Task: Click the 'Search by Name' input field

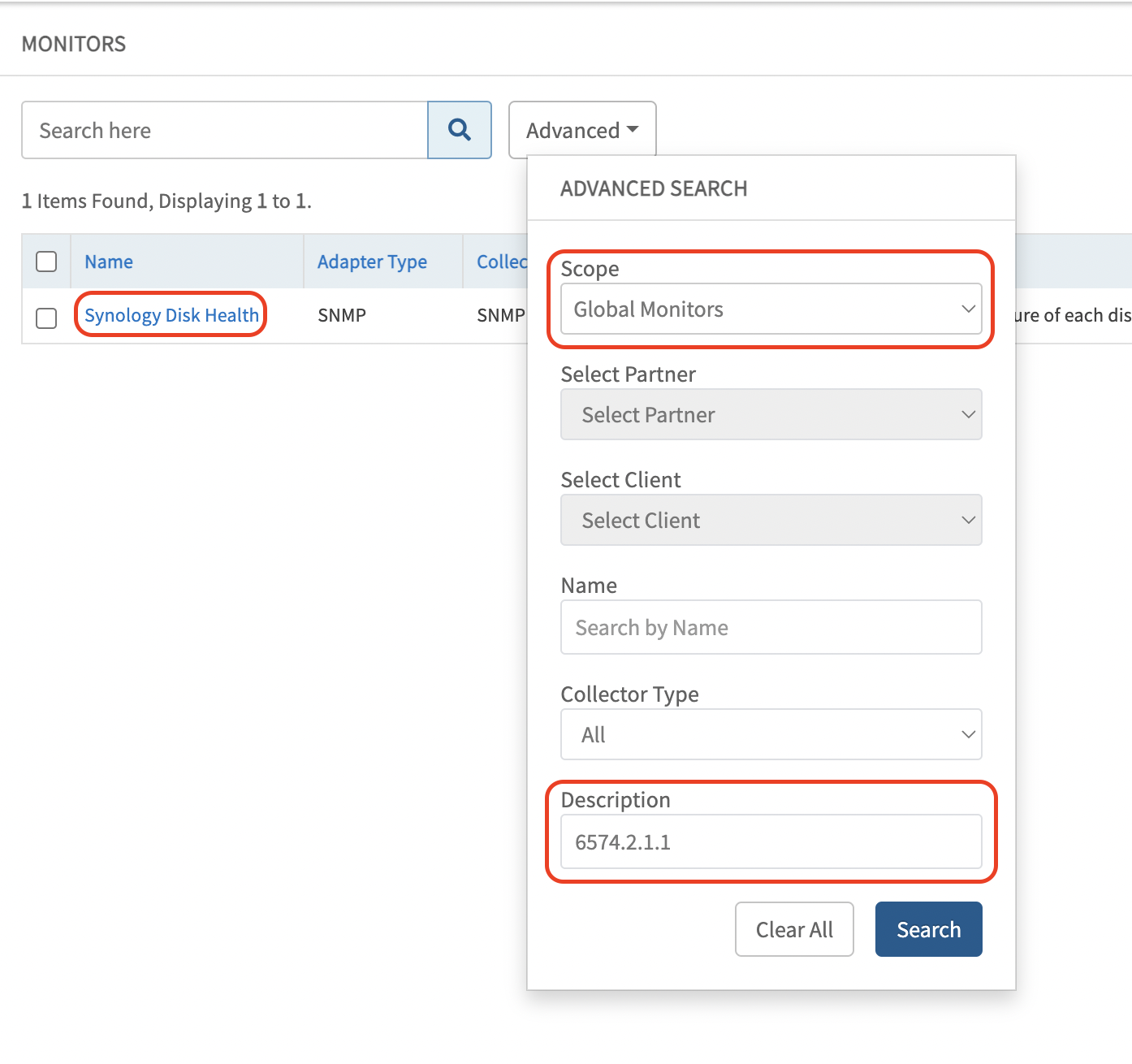Action: click(x=770, y=627)
